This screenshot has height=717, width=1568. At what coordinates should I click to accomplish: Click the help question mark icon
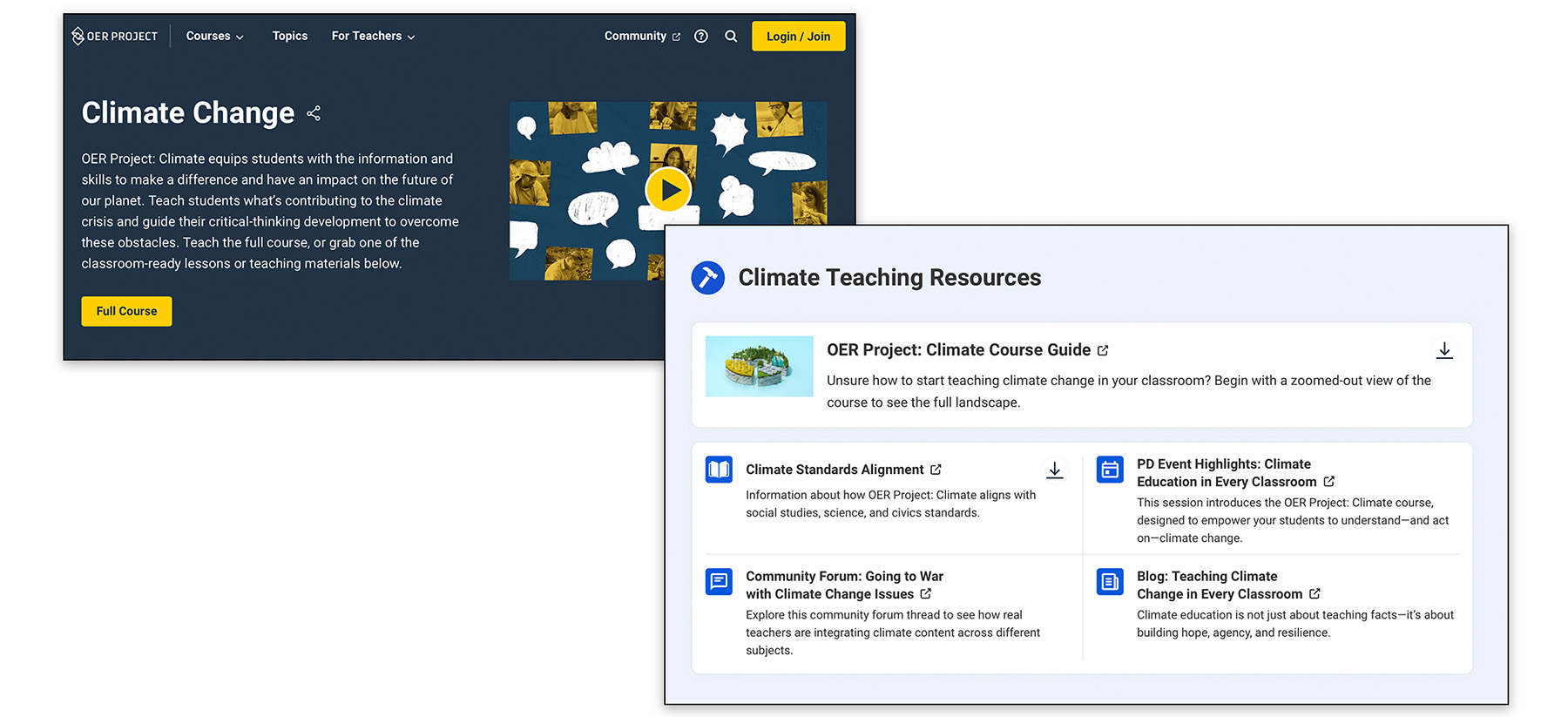[x=701, y=36]
